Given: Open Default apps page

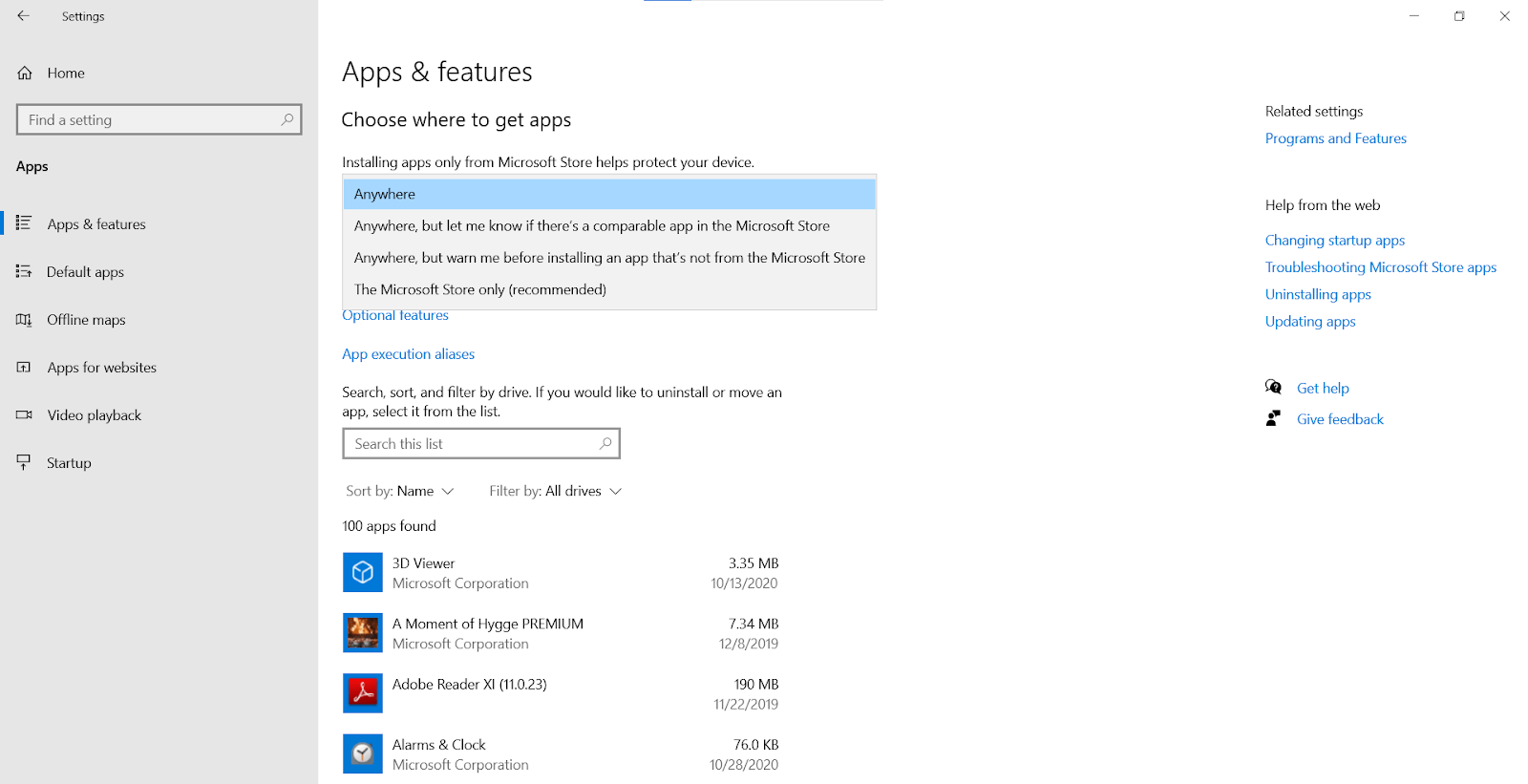Looking at the screenshot, I should (x=159, y=271).
